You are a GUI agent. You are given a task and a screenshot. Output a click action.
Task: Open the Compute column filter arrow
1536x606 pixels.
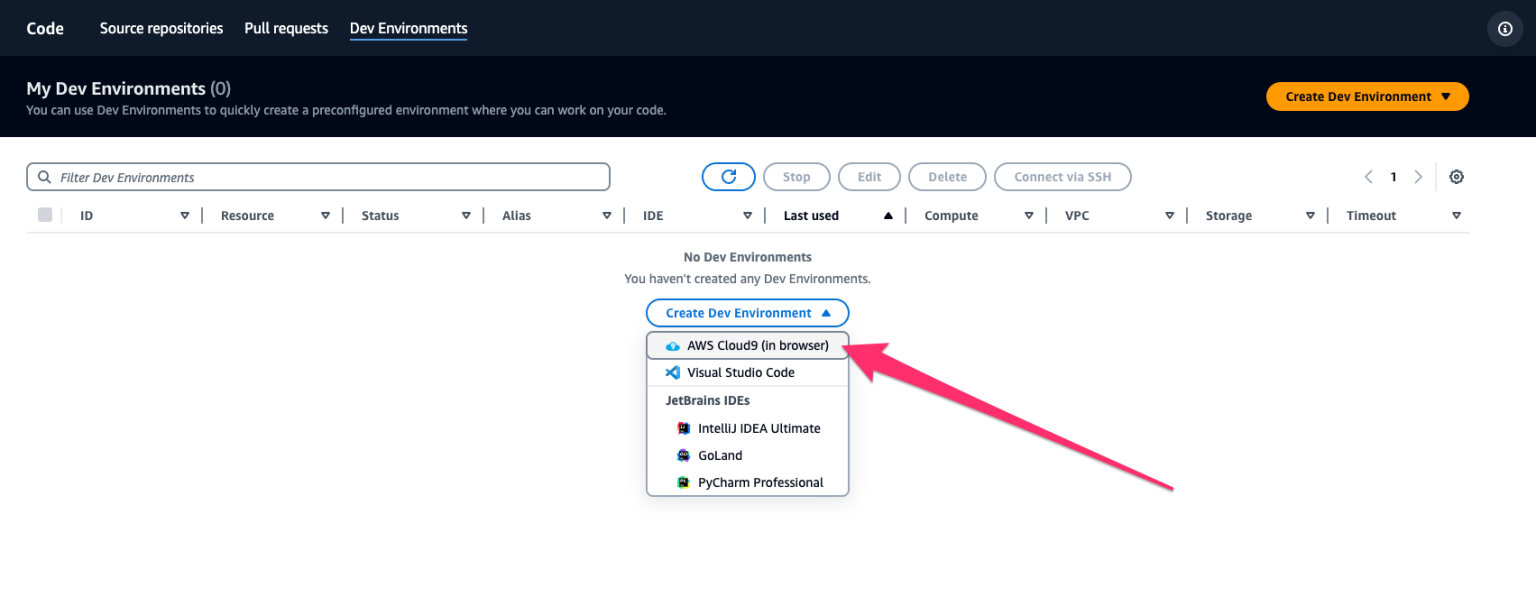[x=1029, y=216]
